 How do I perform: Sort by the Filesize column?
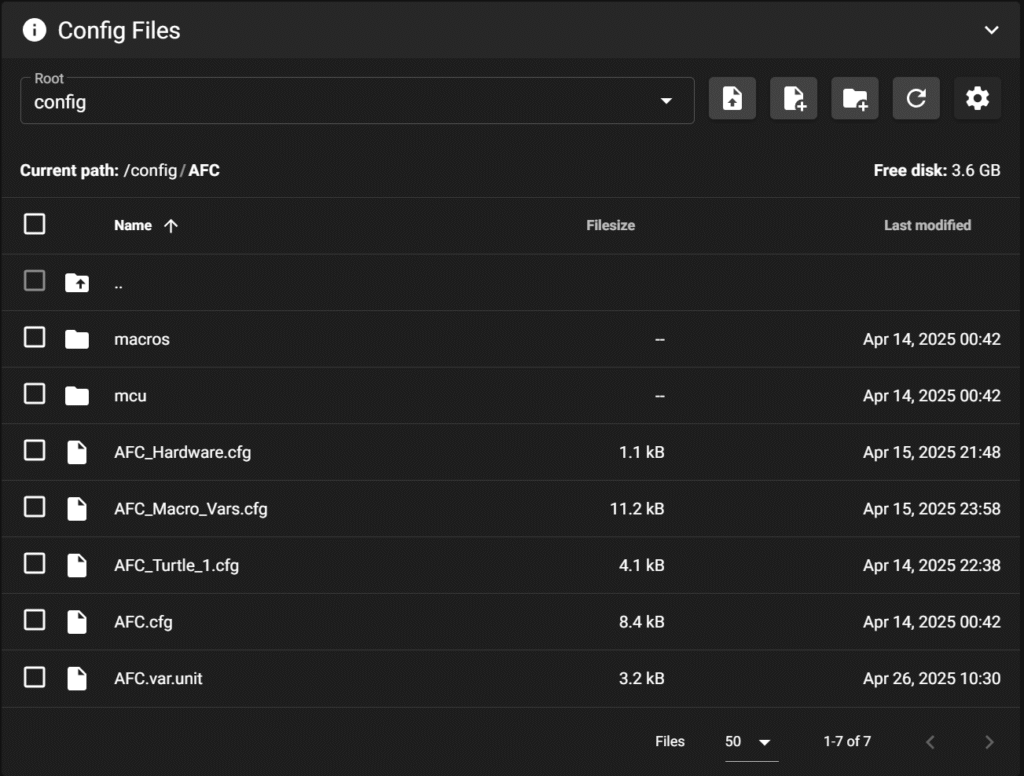[x=610, y=225]
